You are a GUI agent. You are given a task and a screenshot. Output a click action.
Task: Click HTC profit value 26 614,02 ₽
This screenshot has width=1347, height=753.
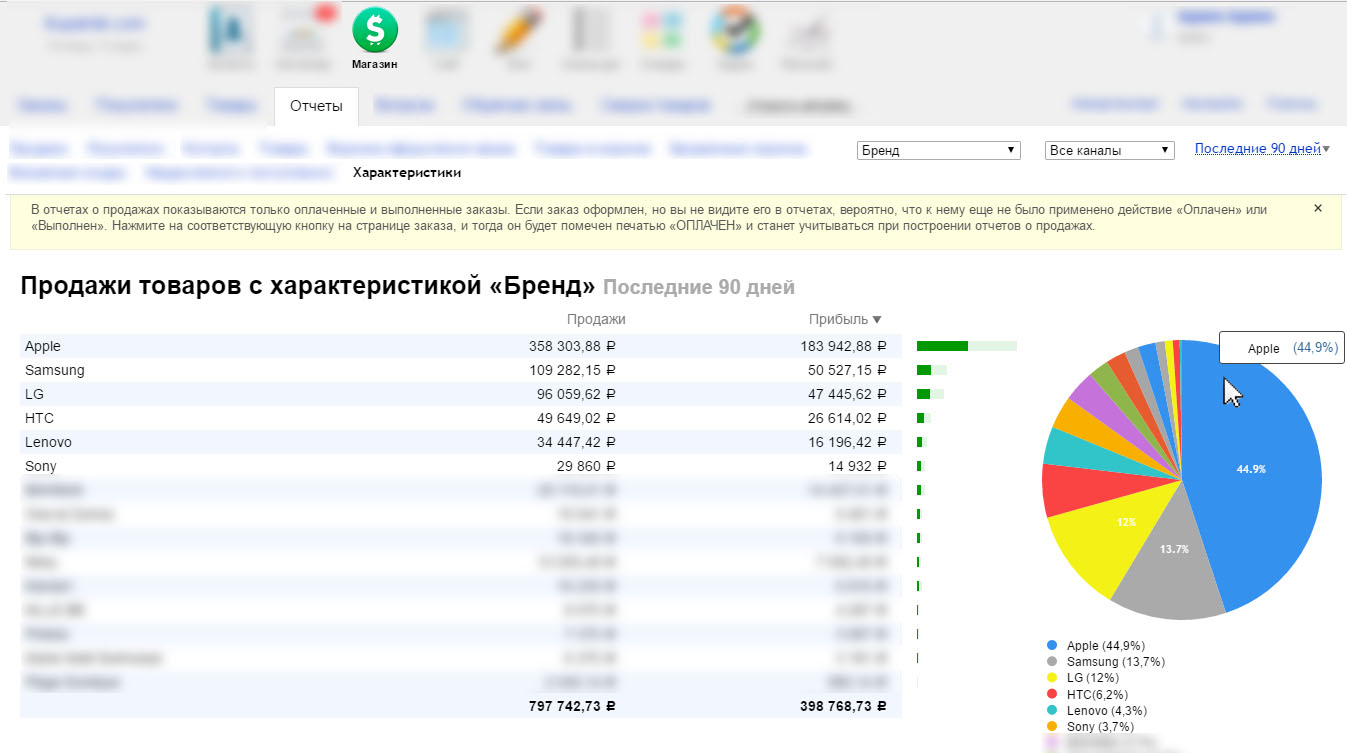(x=847, y=418)
